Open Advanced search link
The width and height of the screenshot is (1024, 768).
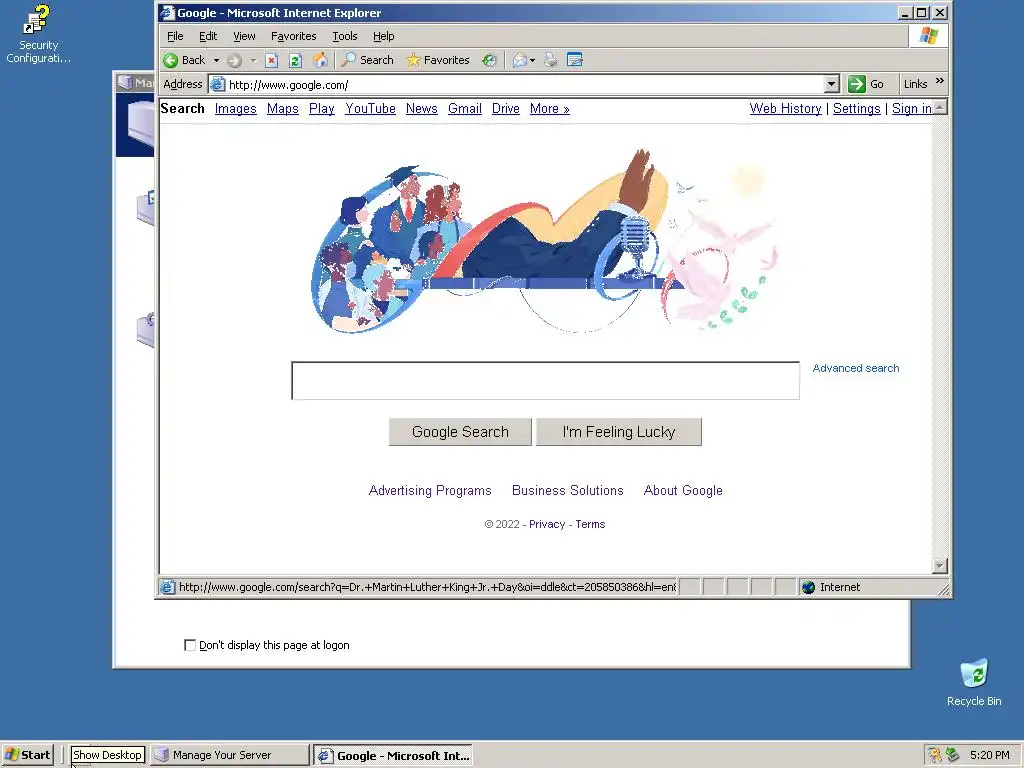[856, 368]
